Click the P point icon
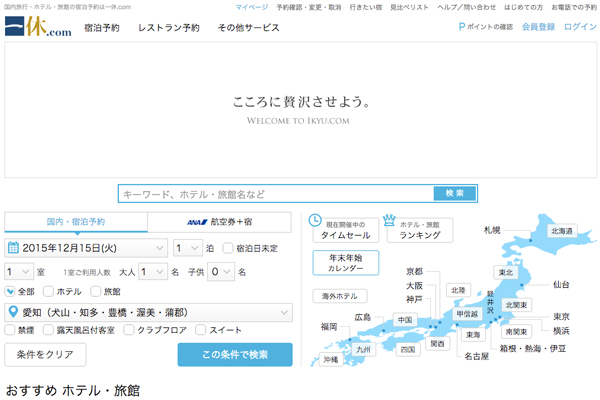 click(462, 27)
